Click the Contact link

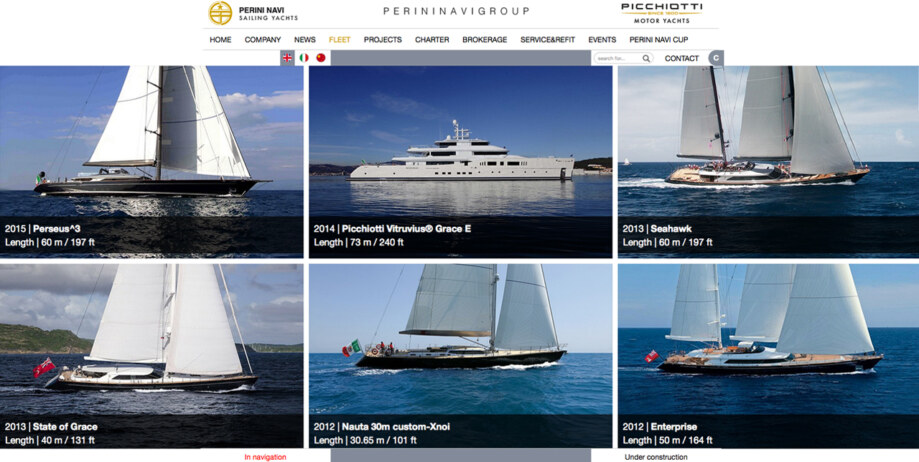(x=682, y=58)
